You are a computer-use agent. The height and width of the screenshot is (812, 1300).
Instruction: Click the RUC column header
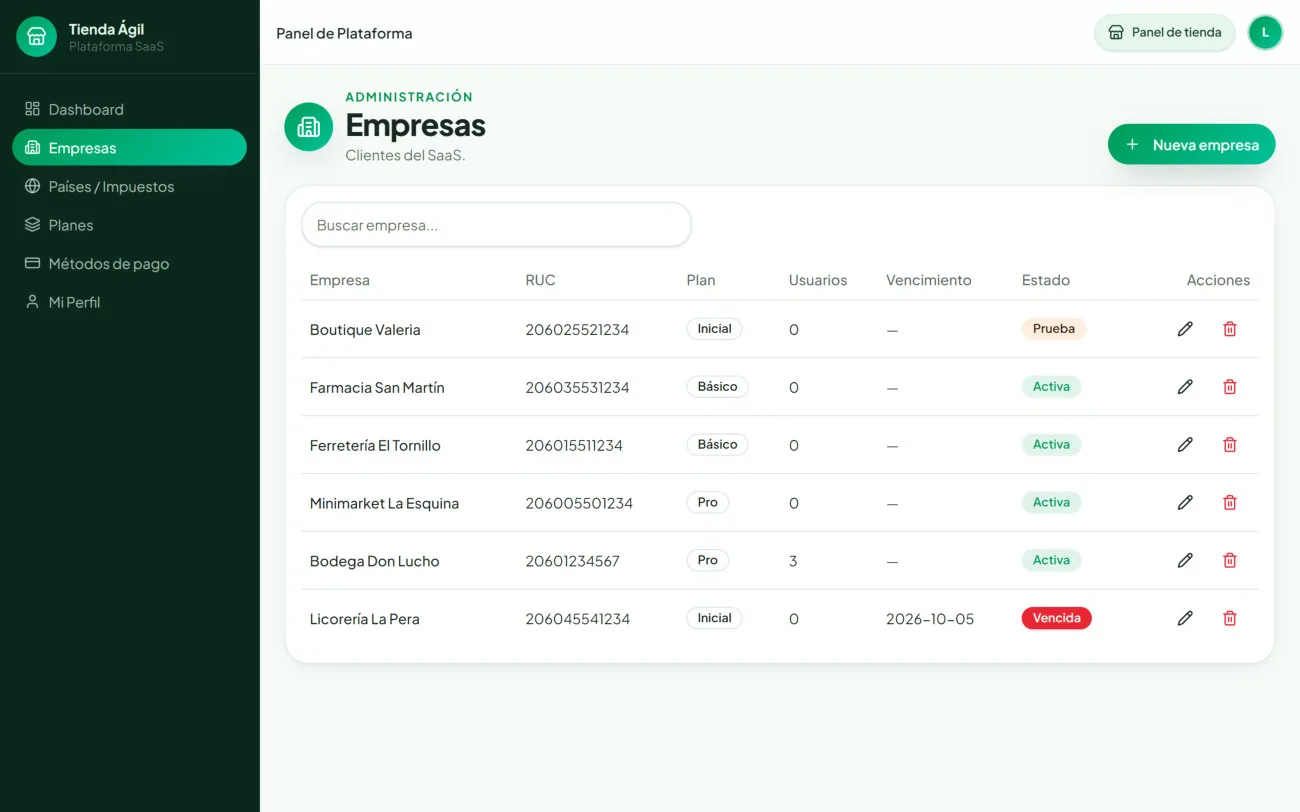pos(540,280)
